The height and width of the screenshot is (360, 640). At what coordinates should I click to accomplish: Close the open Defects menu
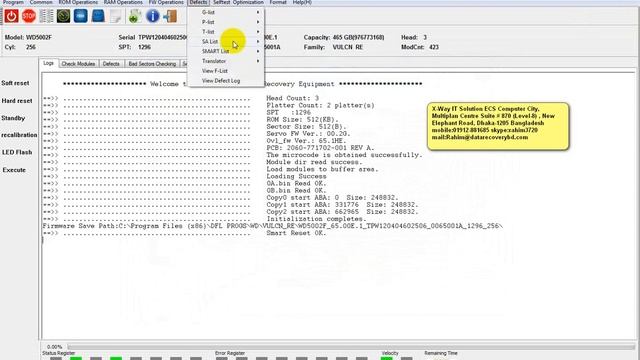198,2
